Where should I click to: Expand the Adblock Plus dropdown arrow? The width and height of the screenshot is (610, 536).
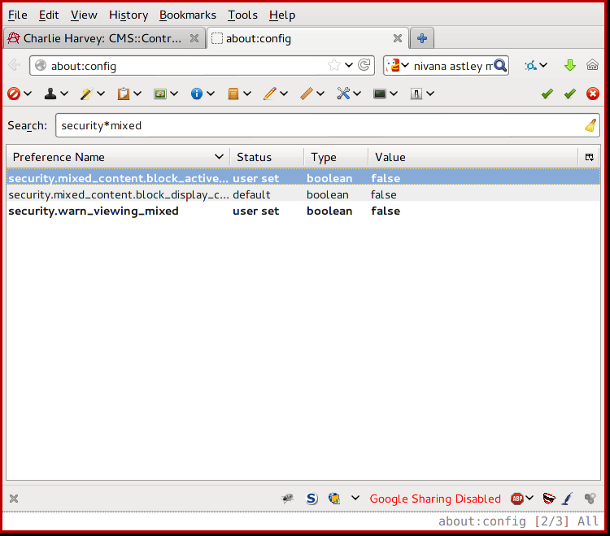pos(529,498)
